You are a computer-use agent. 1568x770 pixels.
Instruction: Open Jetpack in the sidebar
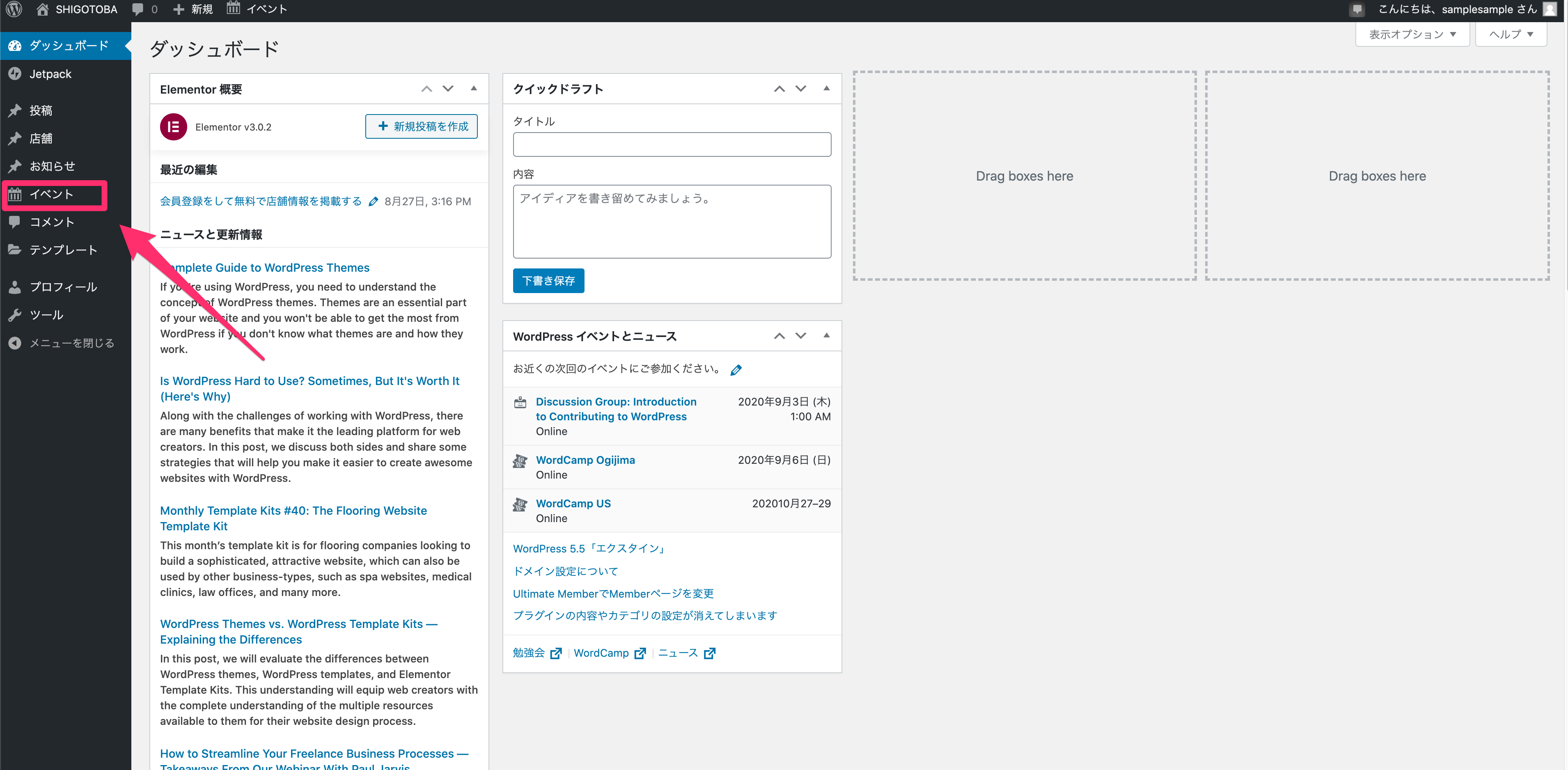[65, 73]
